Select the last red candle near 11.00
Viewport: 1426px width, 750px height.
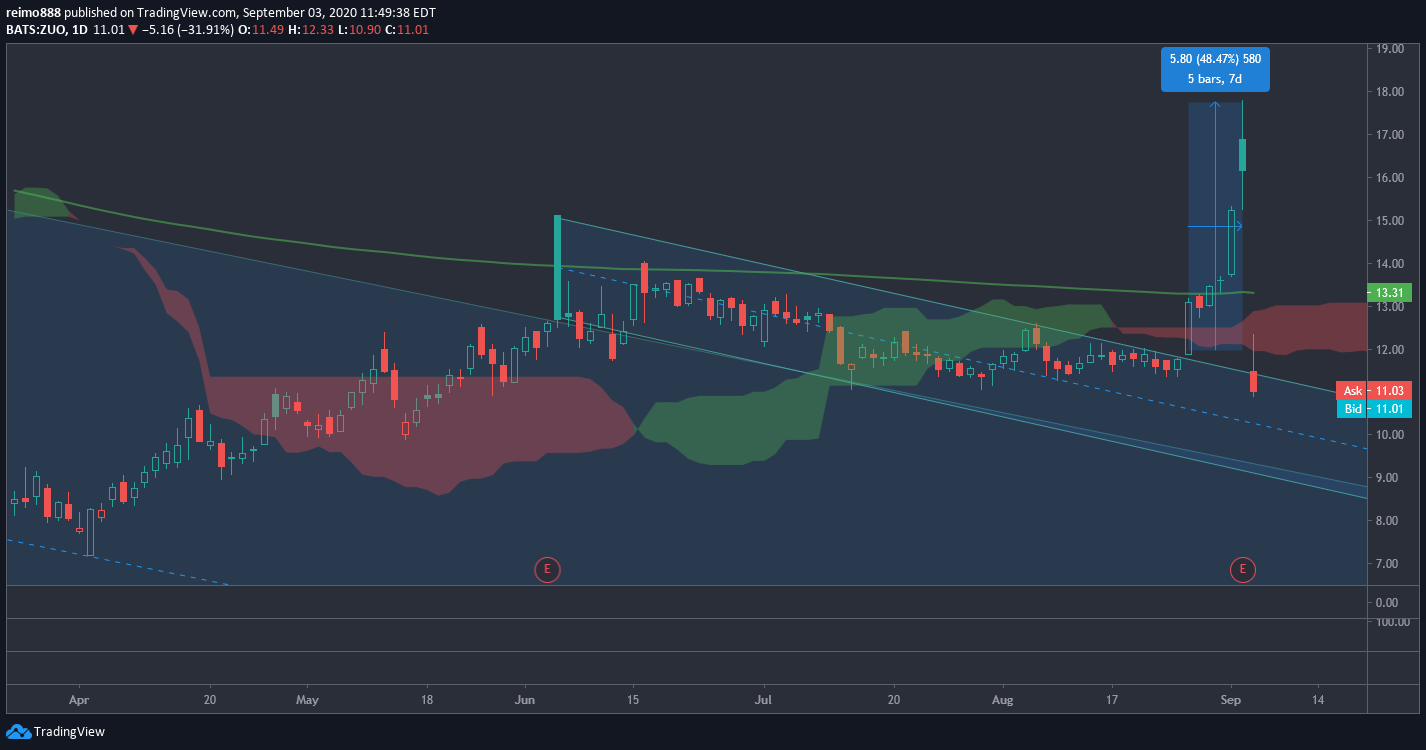(1253, 381)
